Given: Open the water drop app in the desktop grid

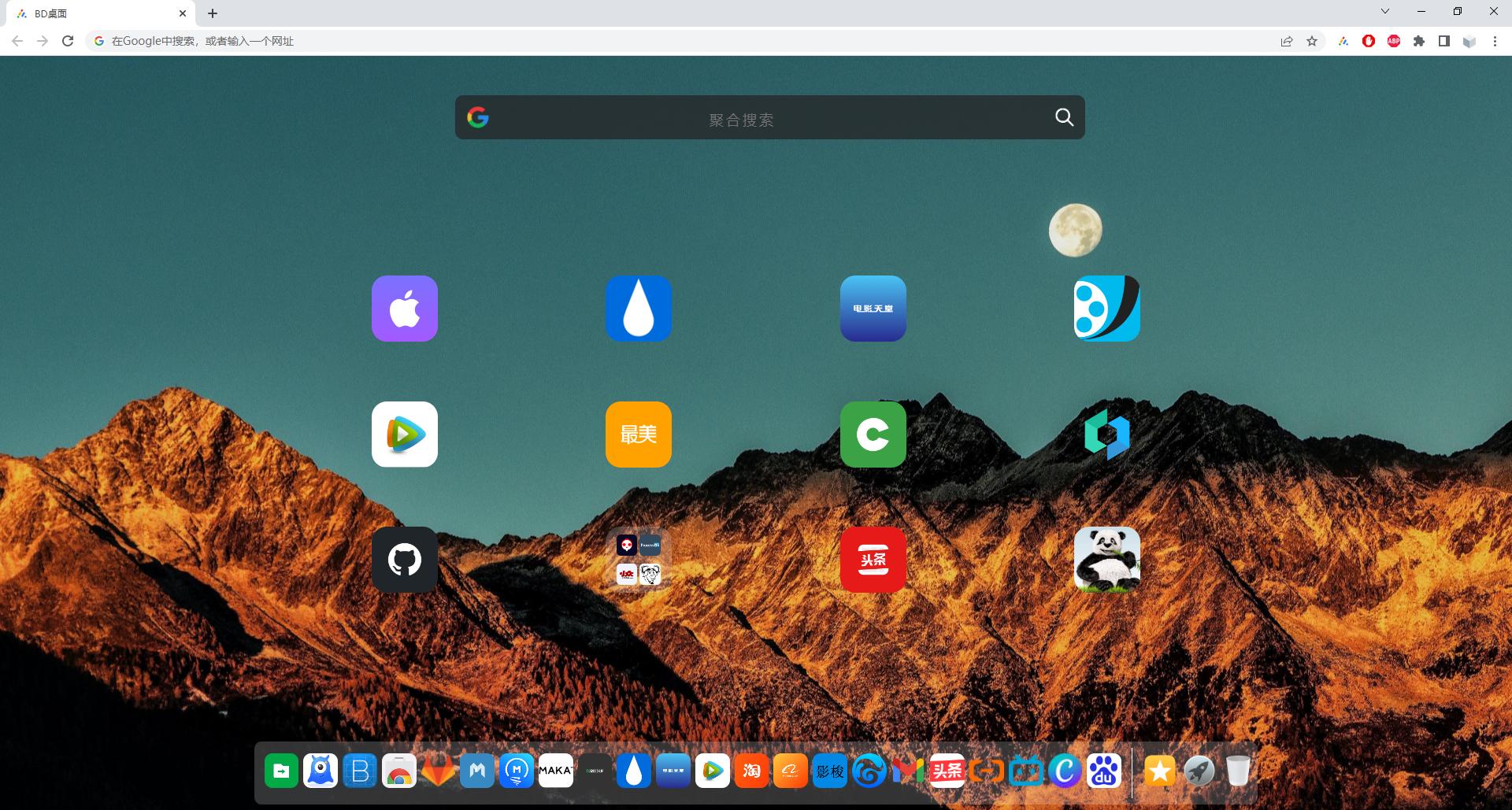Looking at the screenshot, I should point(639,309).
